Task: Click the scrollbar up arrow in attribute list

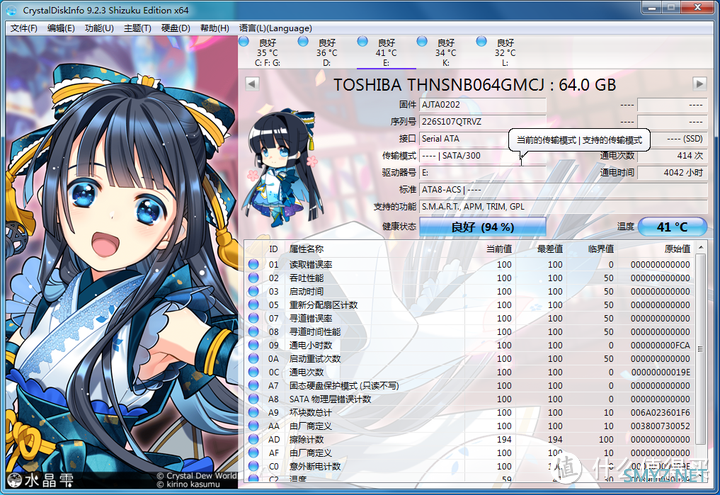Action: pyautogui.click(x=701, y=248)
